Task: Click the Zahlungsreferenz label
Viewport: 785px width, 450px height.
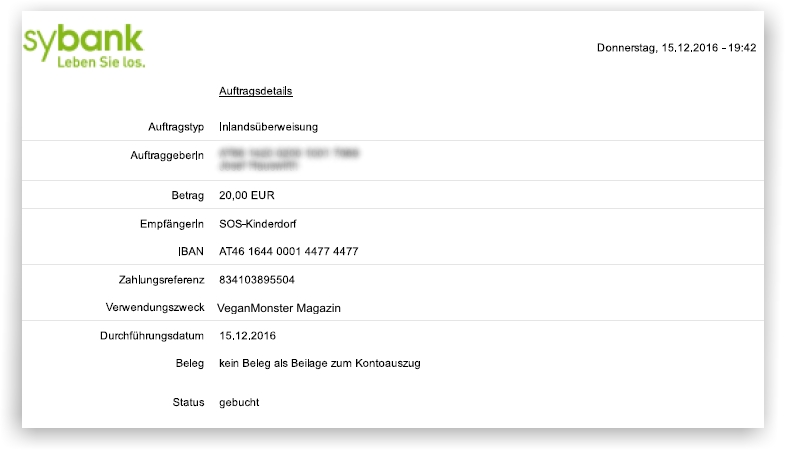Action: point(161,279)
